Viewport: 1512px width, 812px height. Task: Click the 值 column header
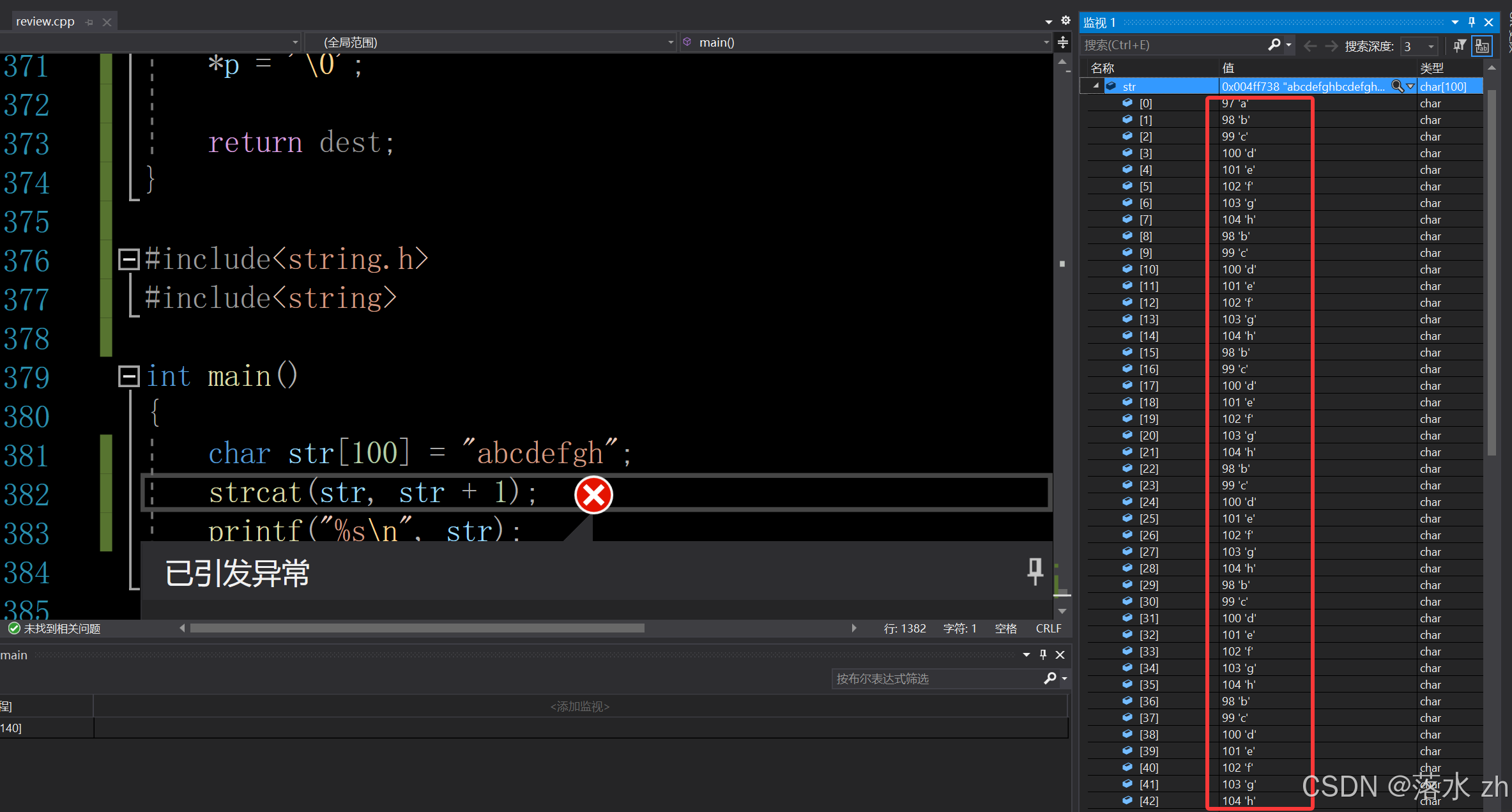tap(1228, 68)
